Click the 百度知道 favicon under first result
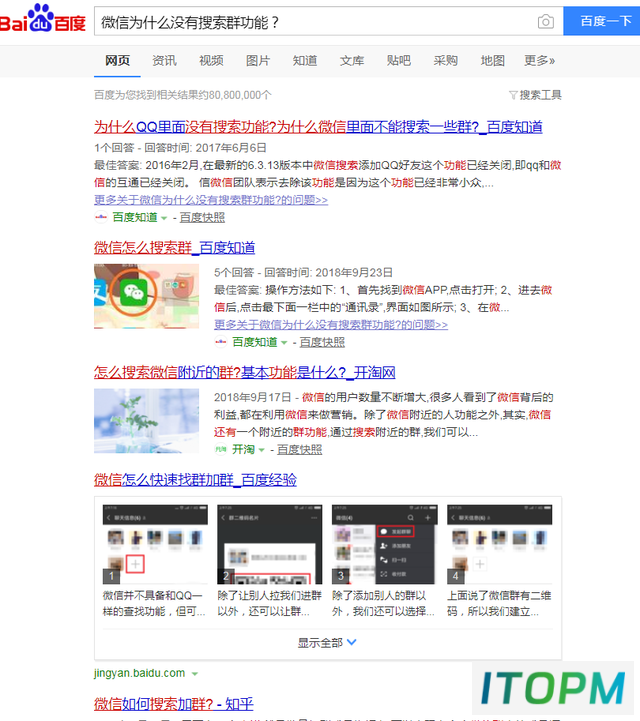The width and height of the screenshot is (640, 721). coord(101,217)
